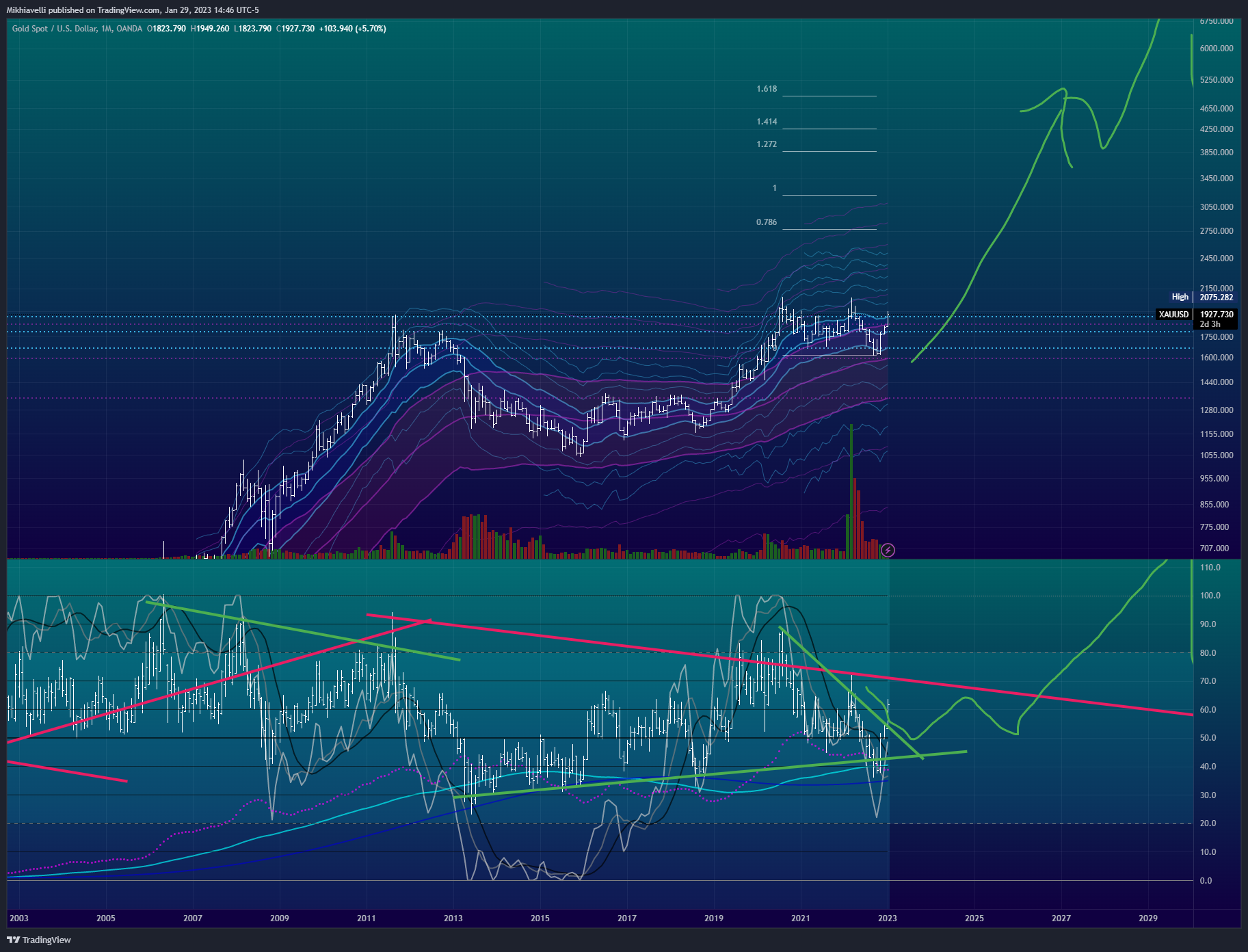Click the closing price C1927.730 value

tap(295, 29)
